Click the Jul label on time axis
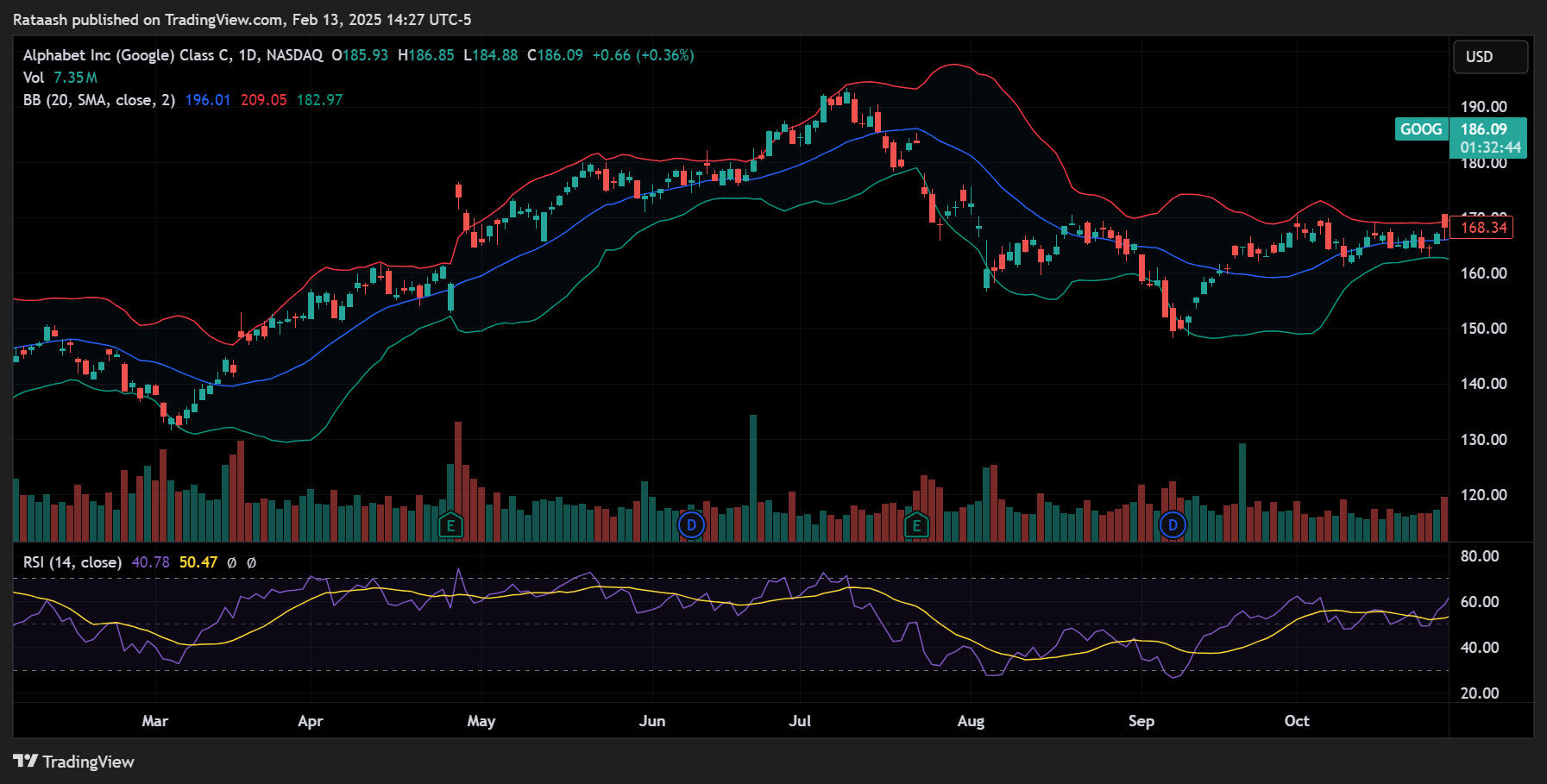Screen dimensions: 1547x784 (x=800, y=721)
